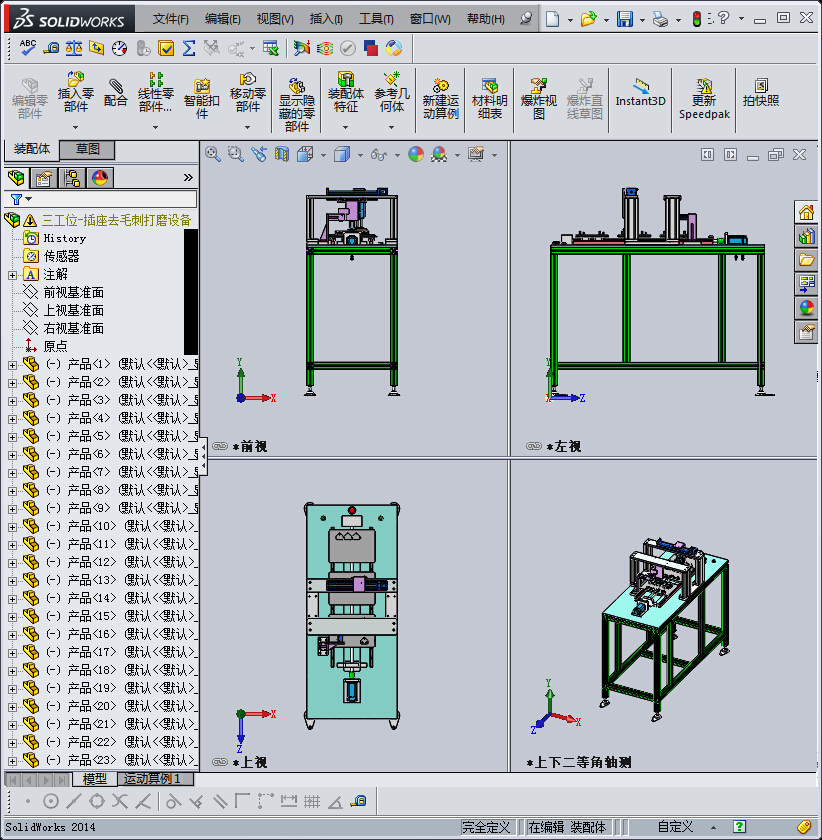The height and width of the screenshot is (840, 822).
Task: Switch to the FeatureManager design tree icon
Action: coord(16,177)
